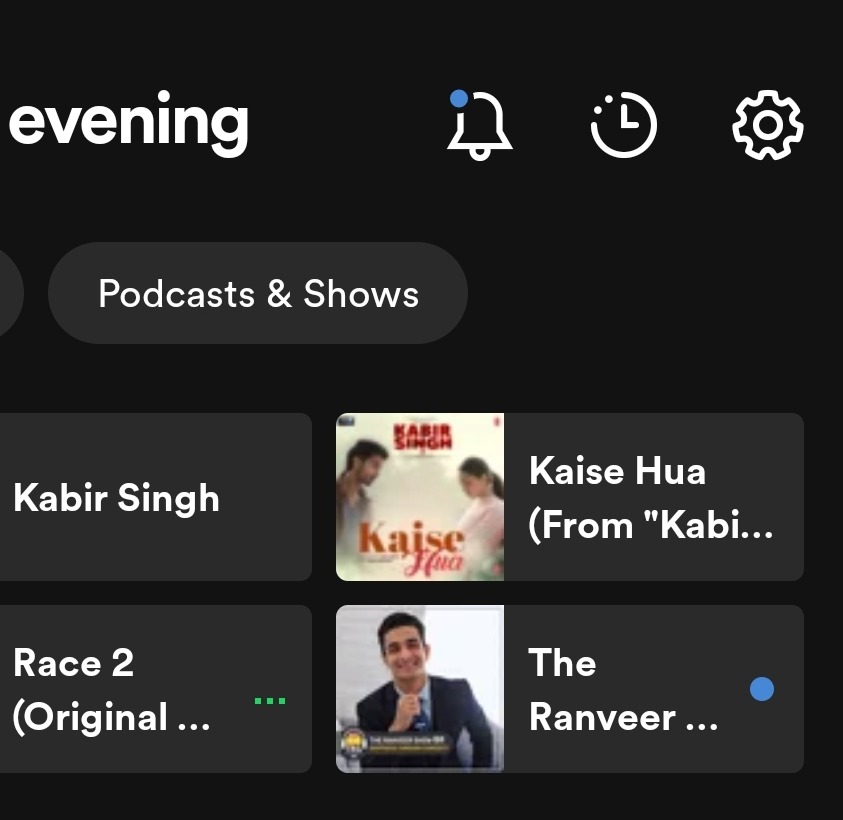Open Kaise Hua (From "Kabi...") card
This screenshot has width=843, height=820.
click(570, 497)
